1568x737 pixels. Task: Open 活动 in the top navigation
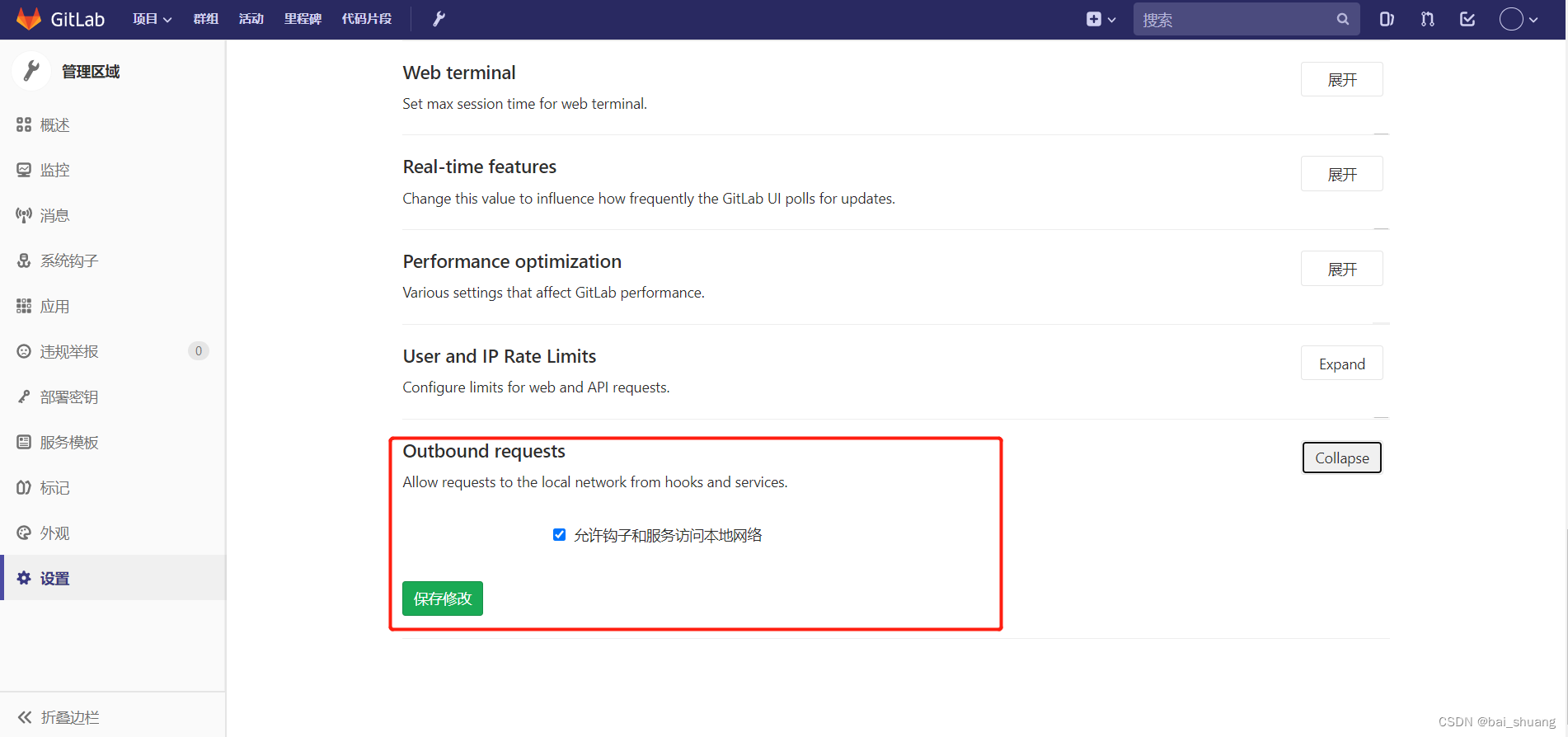[251, 19]
